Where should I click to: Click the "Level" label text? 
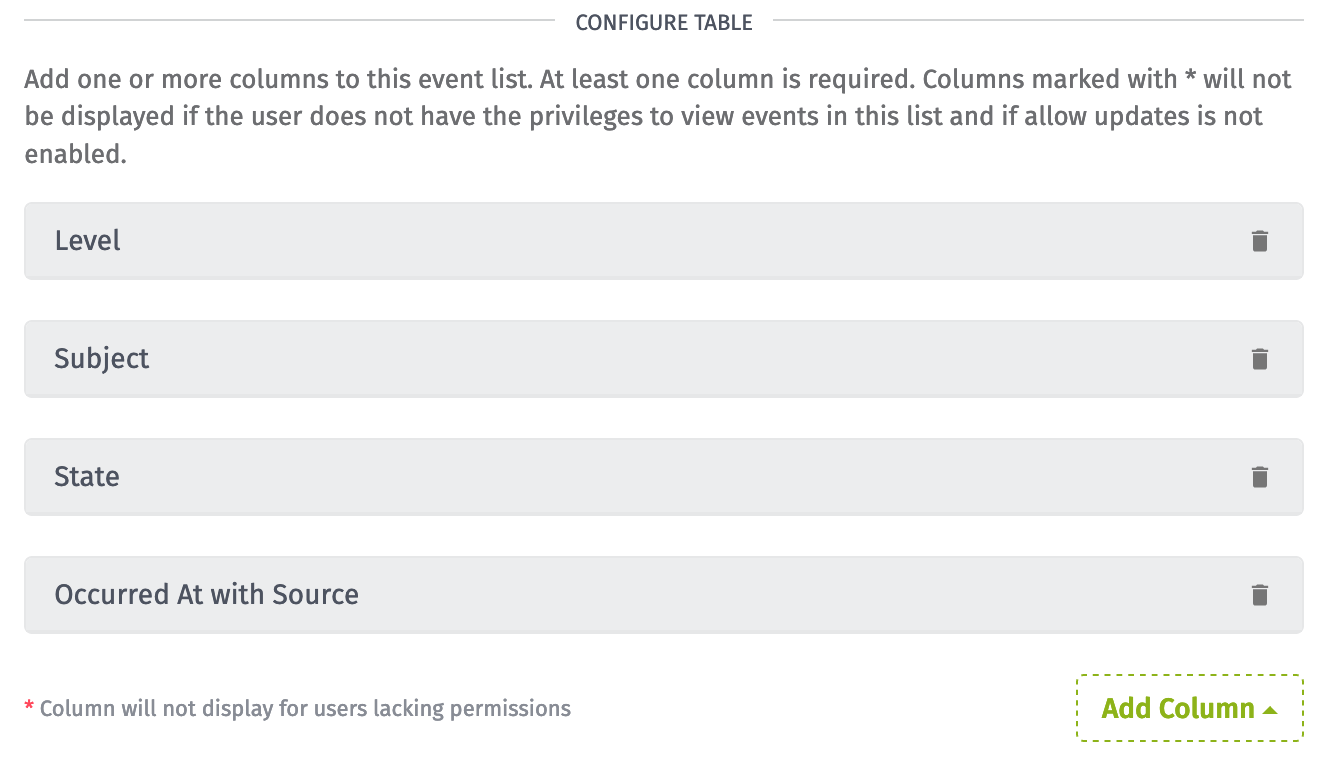click(x=88, y=241)
